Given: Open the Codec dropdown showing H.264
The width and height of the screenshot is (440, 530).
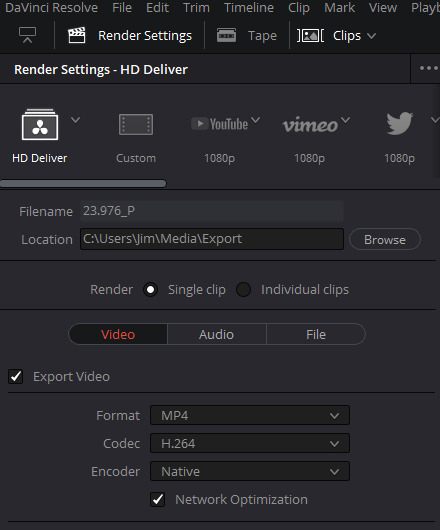Looking at the screenshot, I should [x=250, y=443].
